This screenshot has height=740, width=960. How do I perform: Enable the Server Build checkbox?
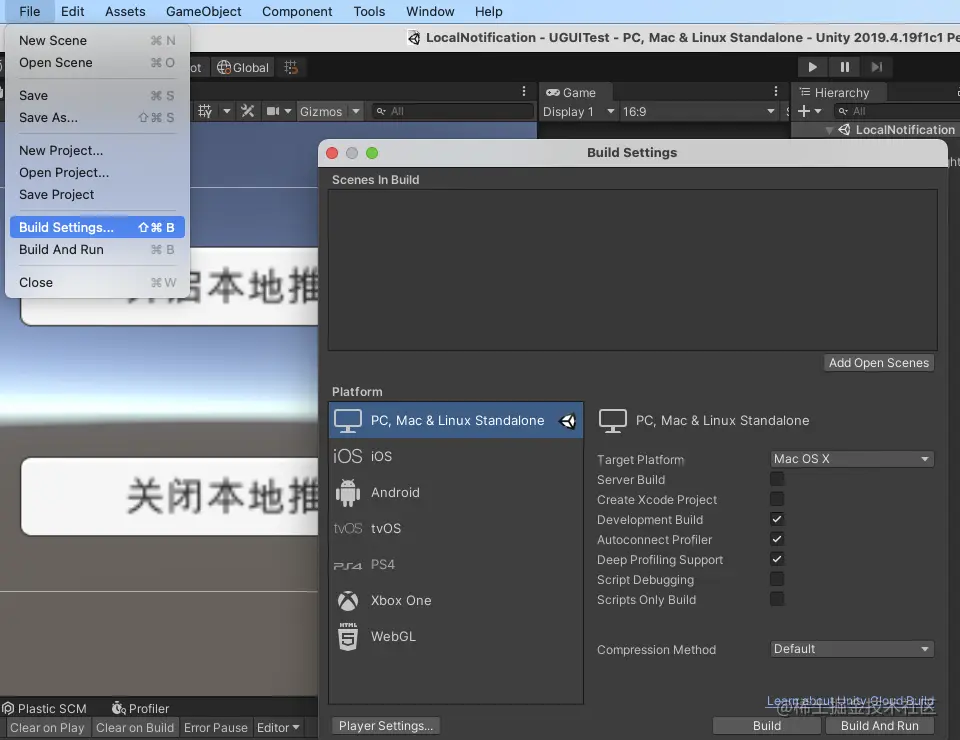tap(777, 479)
